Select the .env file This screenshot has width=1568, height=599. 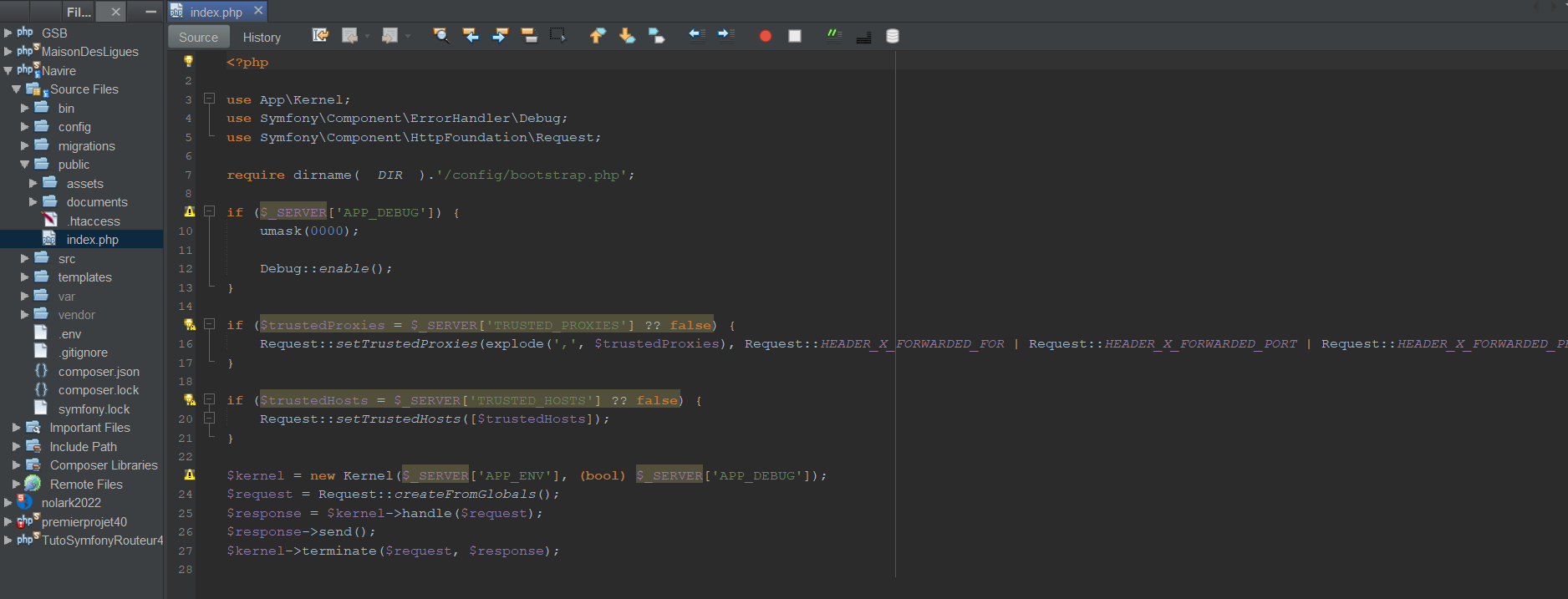[70, 333]
